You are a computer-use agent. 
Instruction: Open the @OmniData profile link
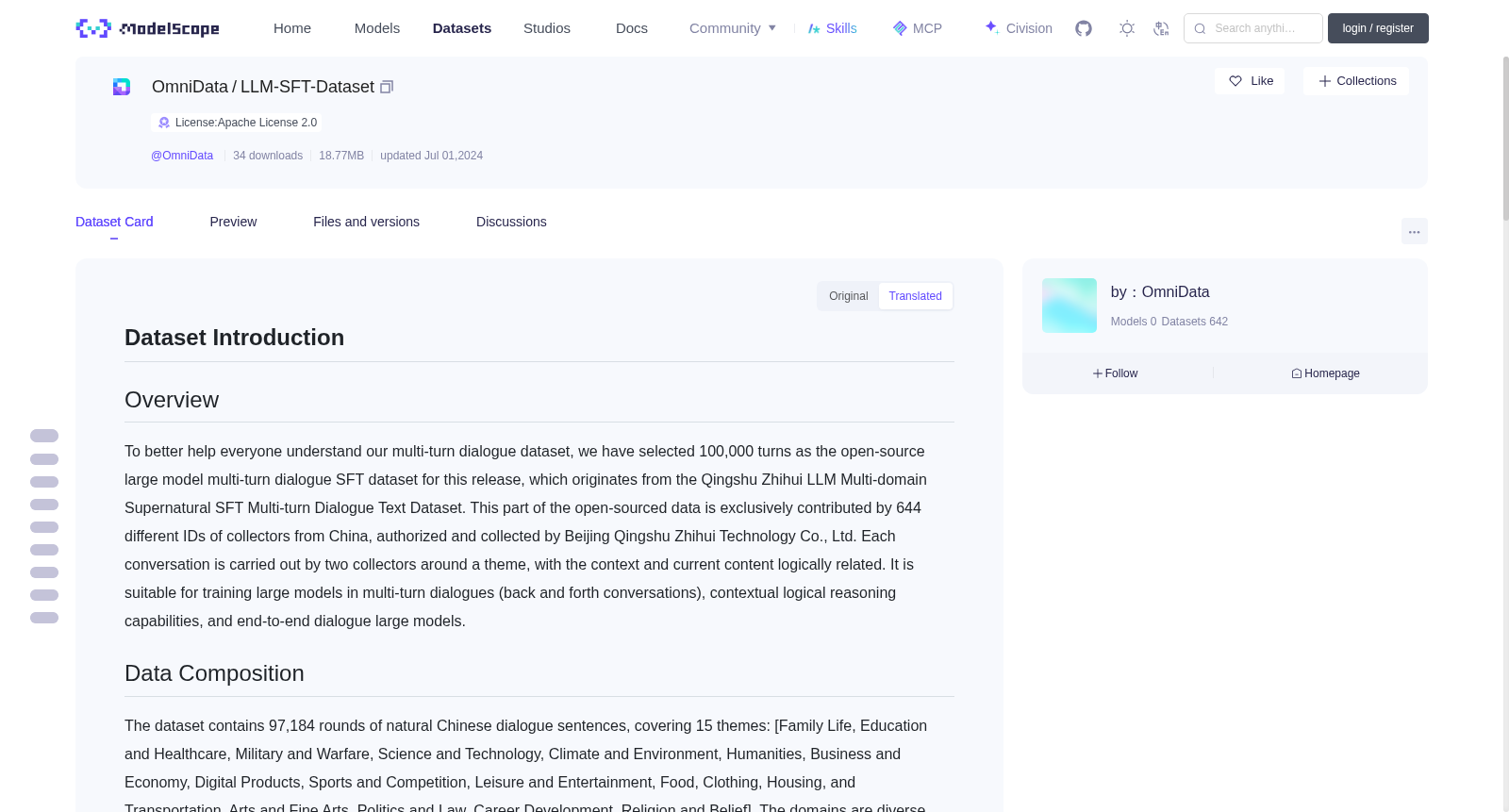tap(182, 156)
